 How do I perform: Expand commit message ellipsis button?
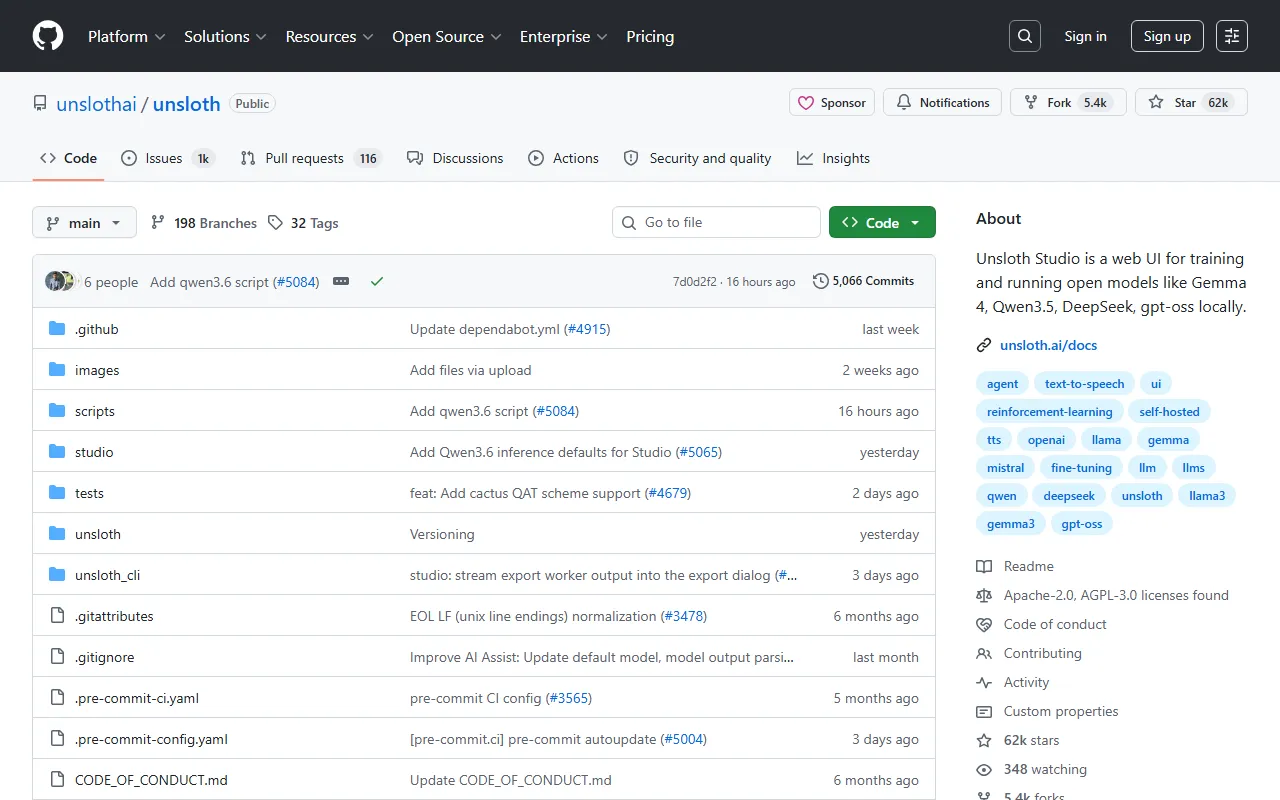[x=341, y=282]
